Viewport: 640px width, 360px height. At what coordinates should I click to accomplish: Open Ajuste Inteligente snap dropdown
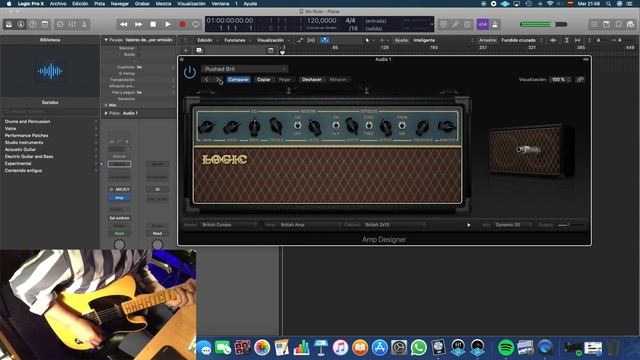[x=443, y=40]
